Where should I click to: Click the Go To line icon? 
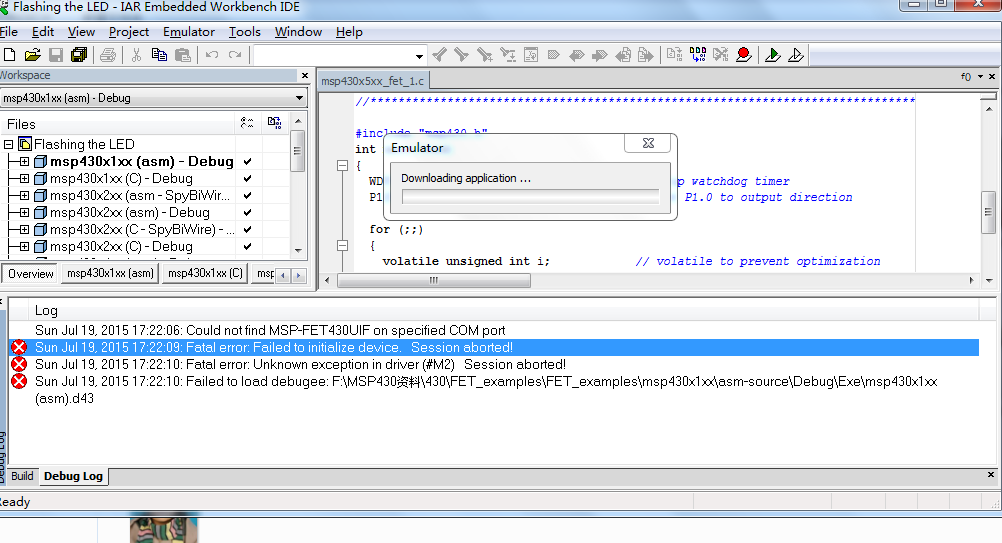tap(531, 56)
